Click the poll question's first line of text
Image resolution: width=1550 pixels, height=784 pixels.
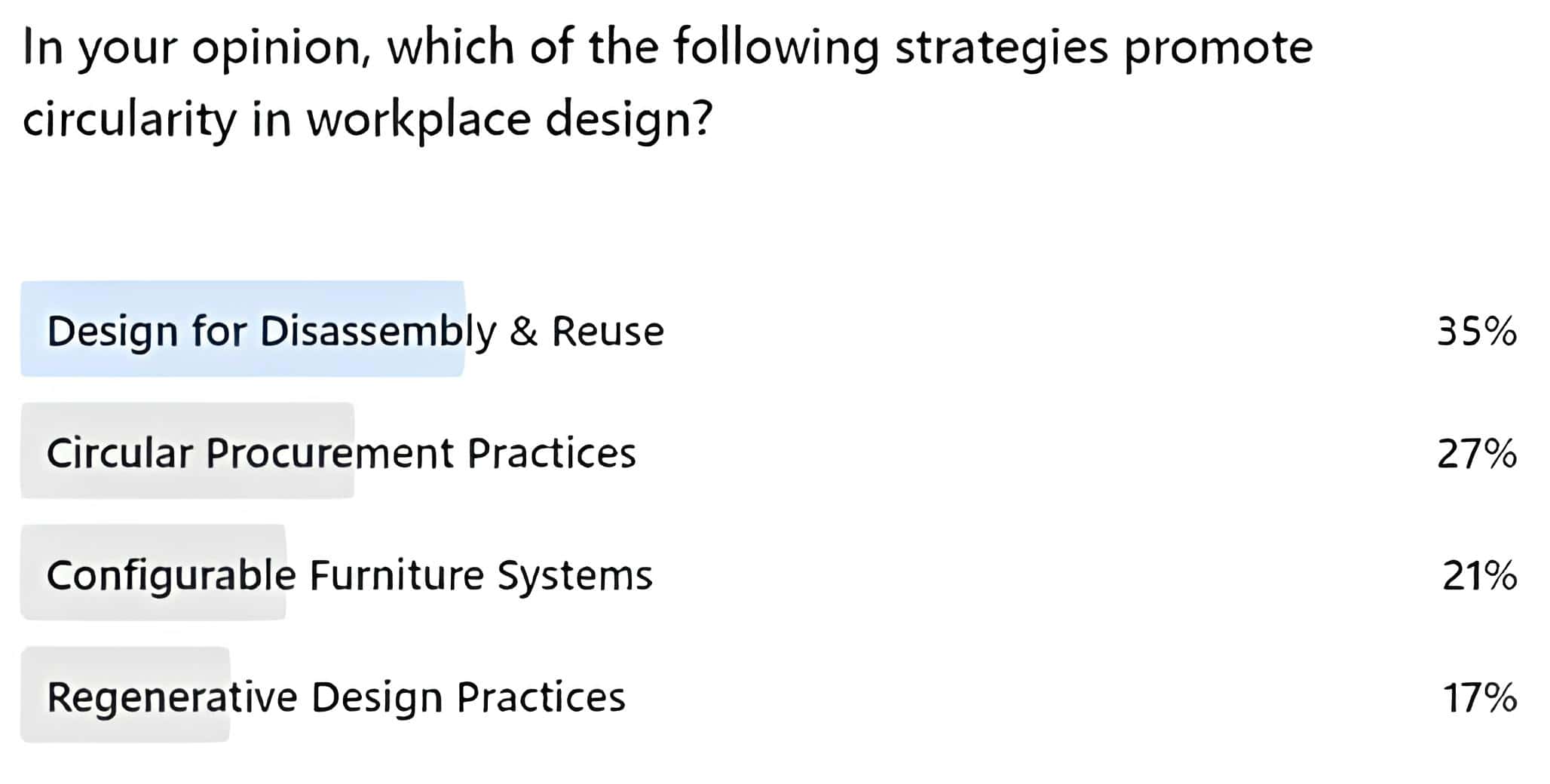tap(667, 47)
